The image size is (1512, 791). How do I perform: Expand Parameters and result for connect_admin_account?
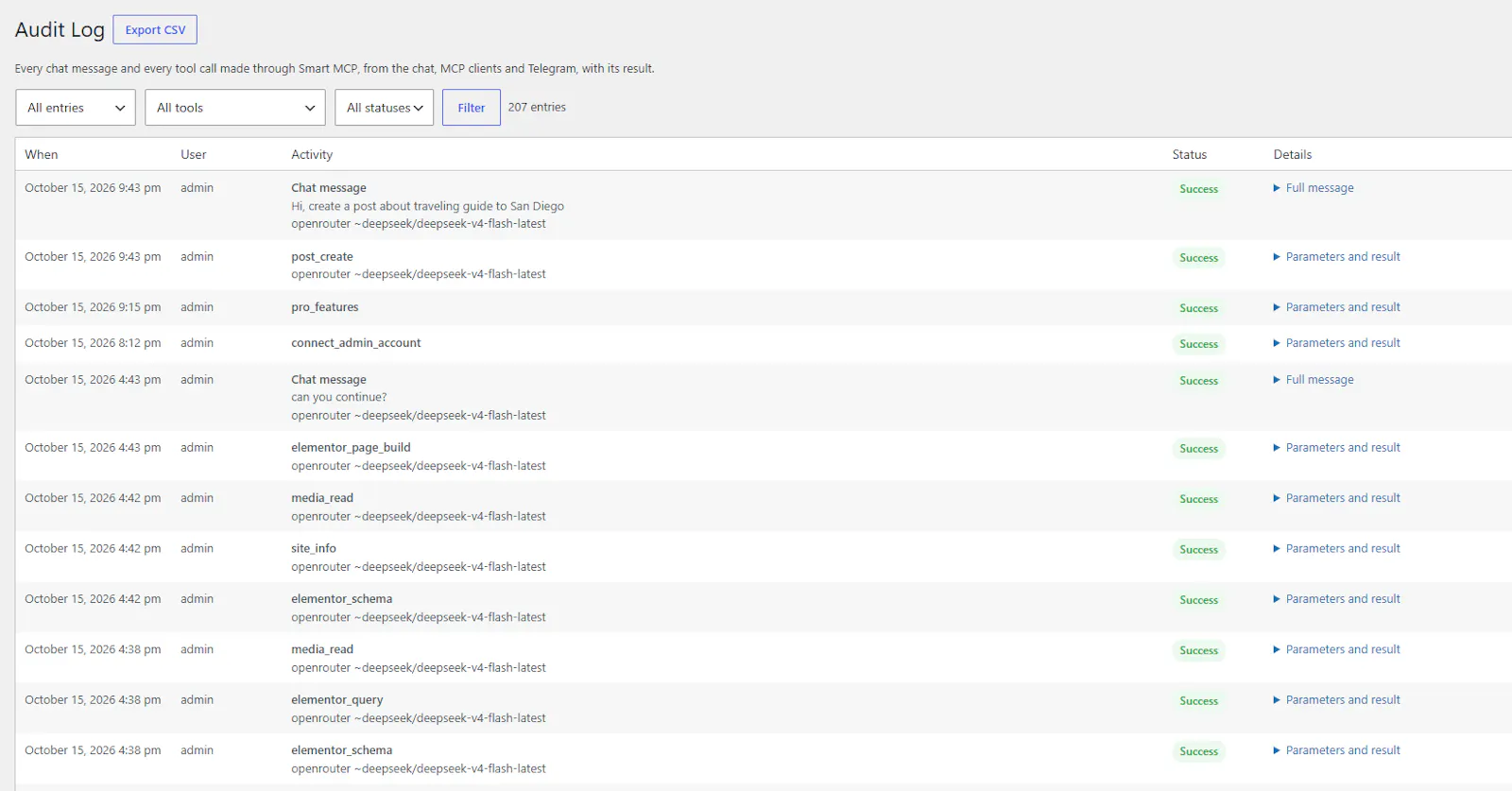click(1337, 343)
